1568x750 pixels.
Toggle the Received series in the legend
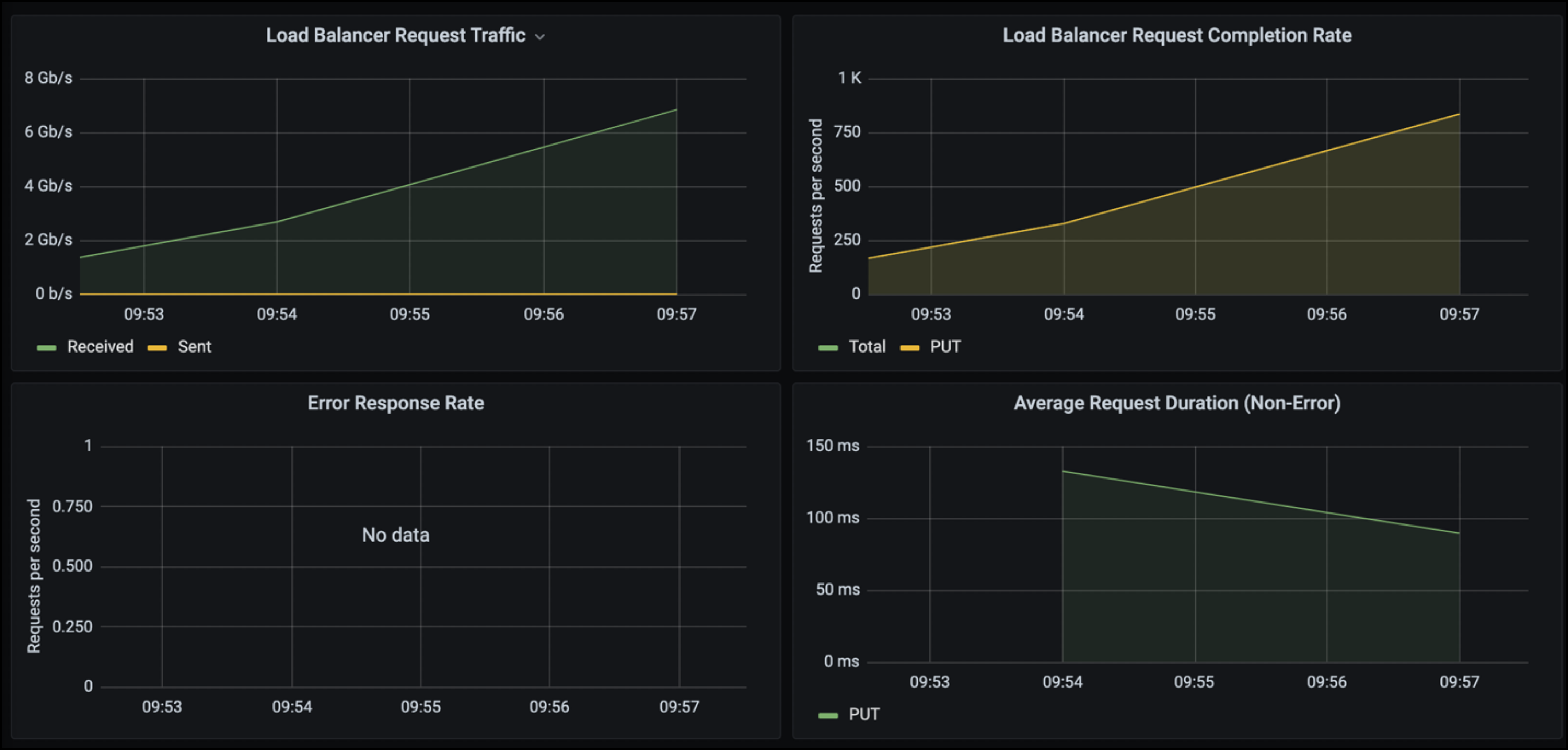click(x=100, y=347)
